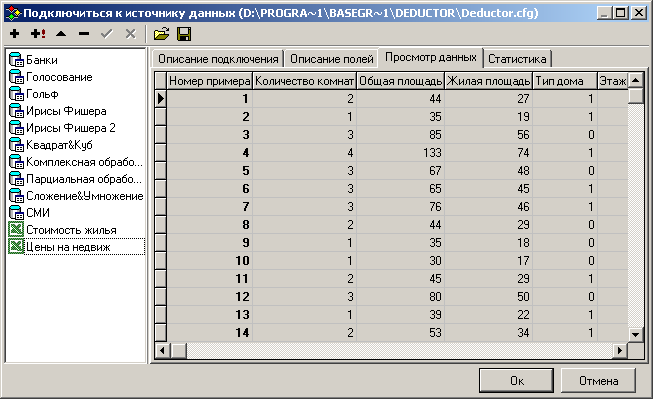
Task: Click the vertical scrollbar thumb
Action: pyautogui.click(x=636, y=96)
